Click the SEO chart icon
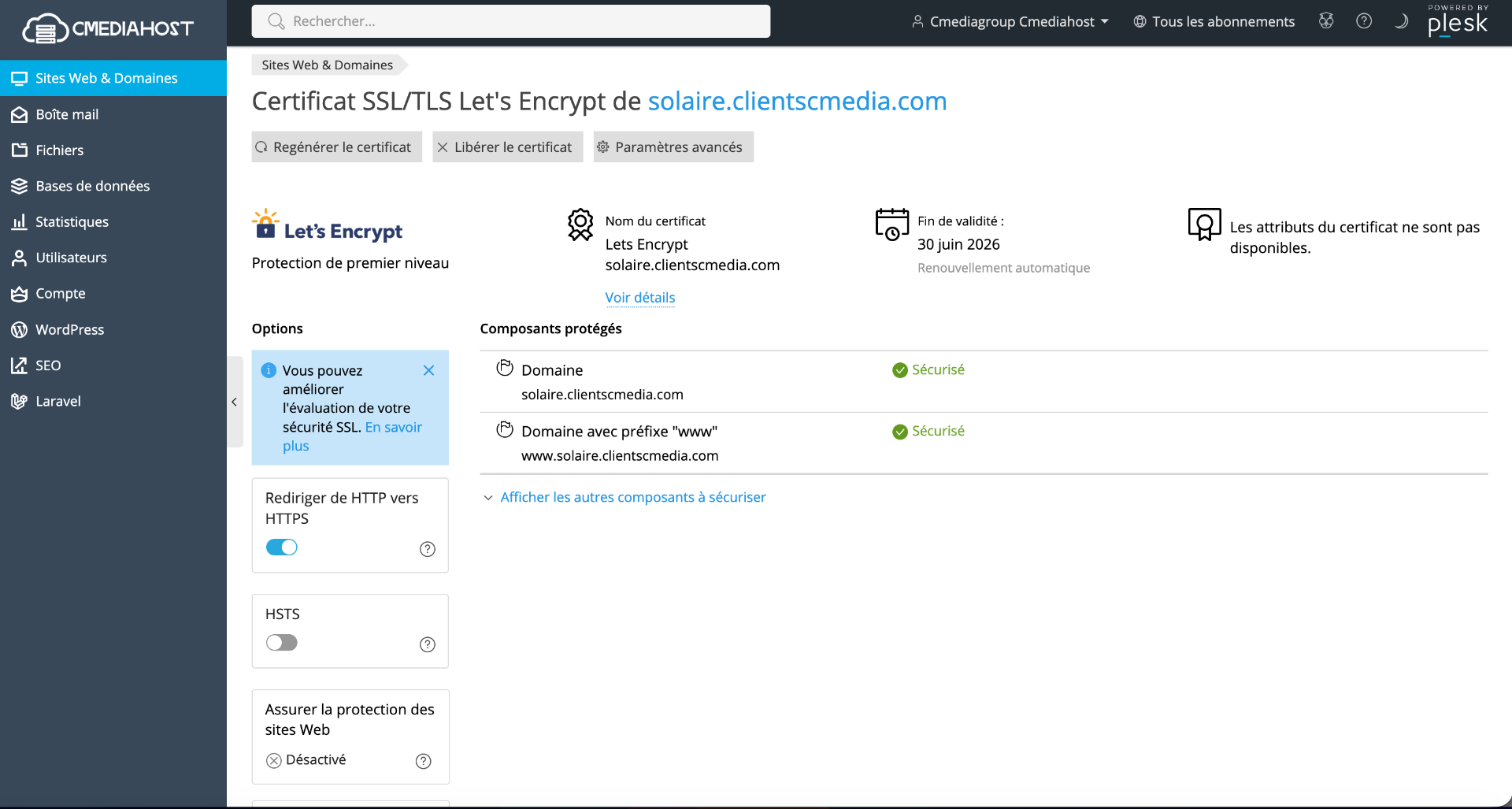The width and height of the screenshot is (1512, 809). (19, 366)
